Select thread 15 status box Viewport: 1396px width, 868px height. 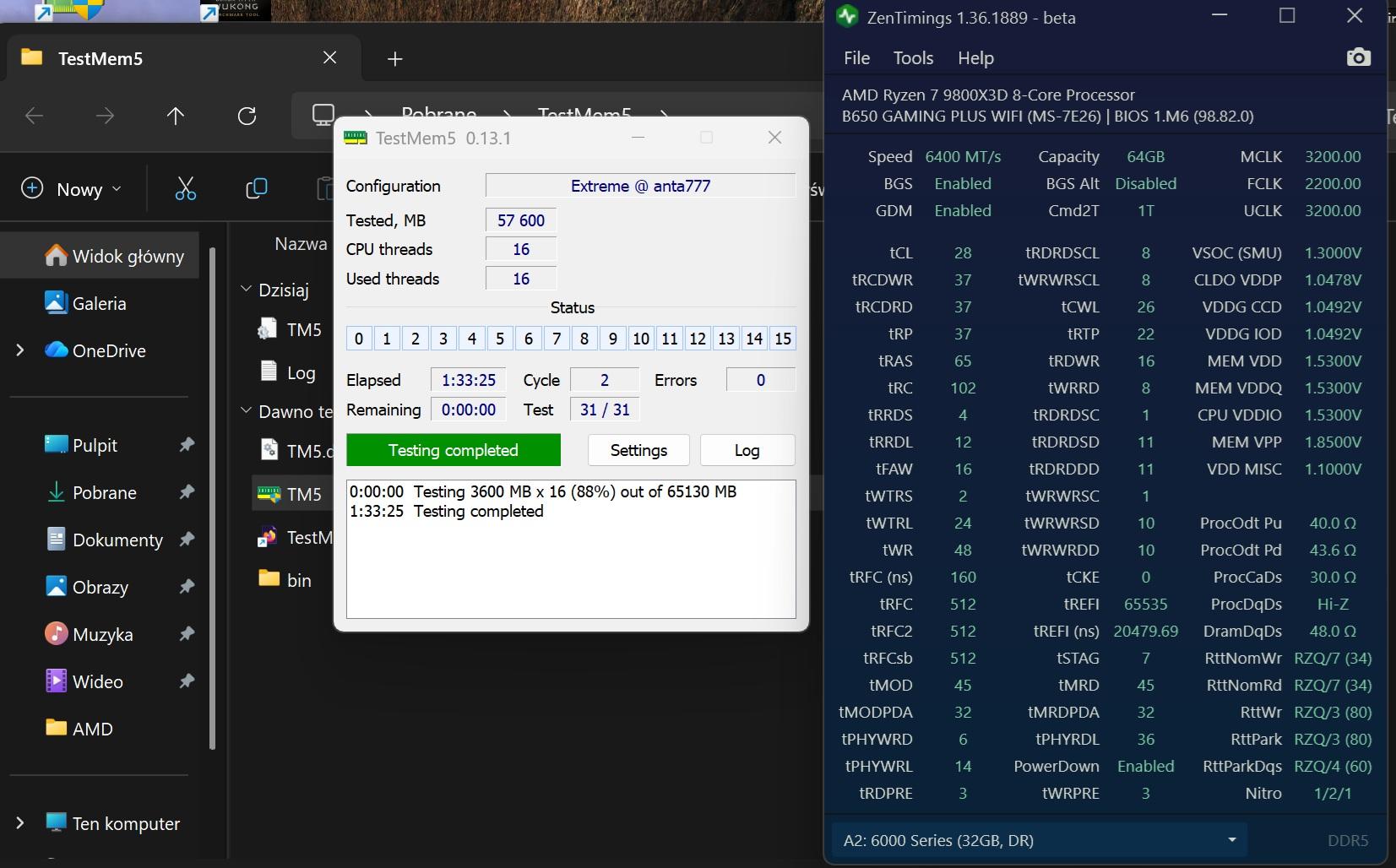click(x=782, y=339)
